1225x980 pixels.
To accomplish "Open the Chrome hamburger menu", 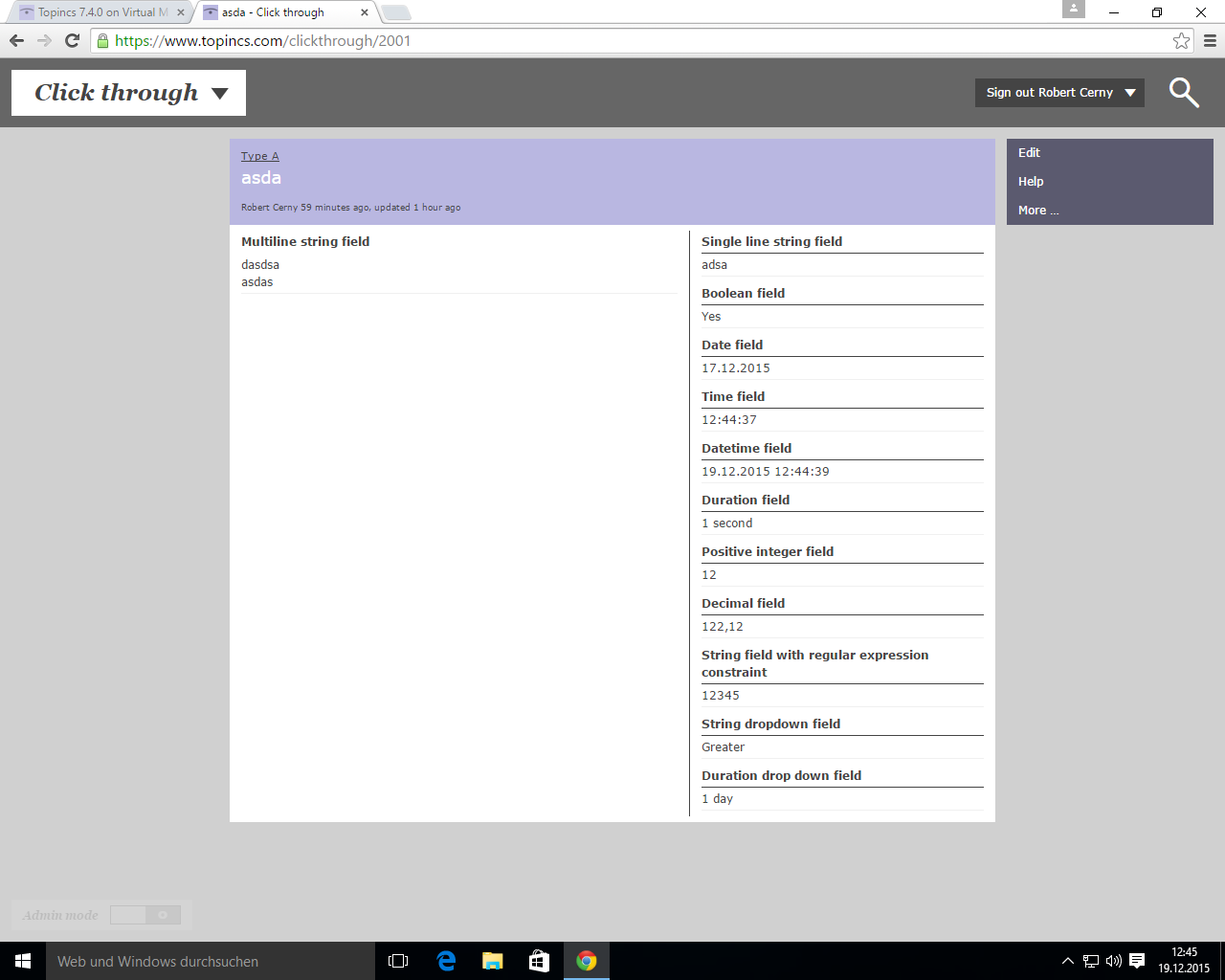I will (x=1210, y=40).
